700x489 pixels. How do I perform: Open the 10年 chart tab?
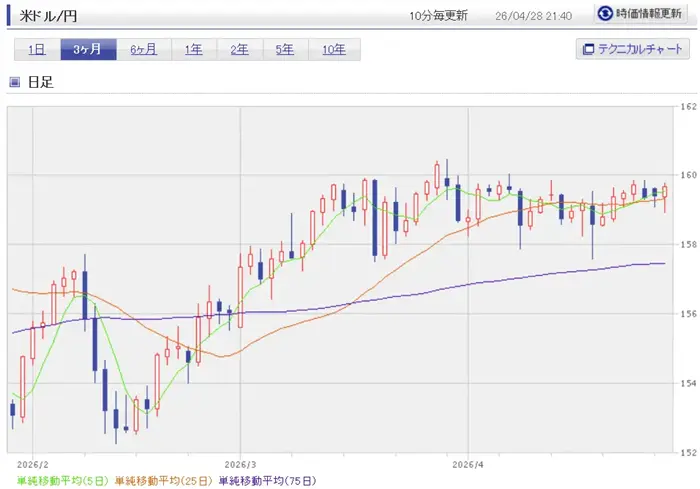click(x=334, y=50)
